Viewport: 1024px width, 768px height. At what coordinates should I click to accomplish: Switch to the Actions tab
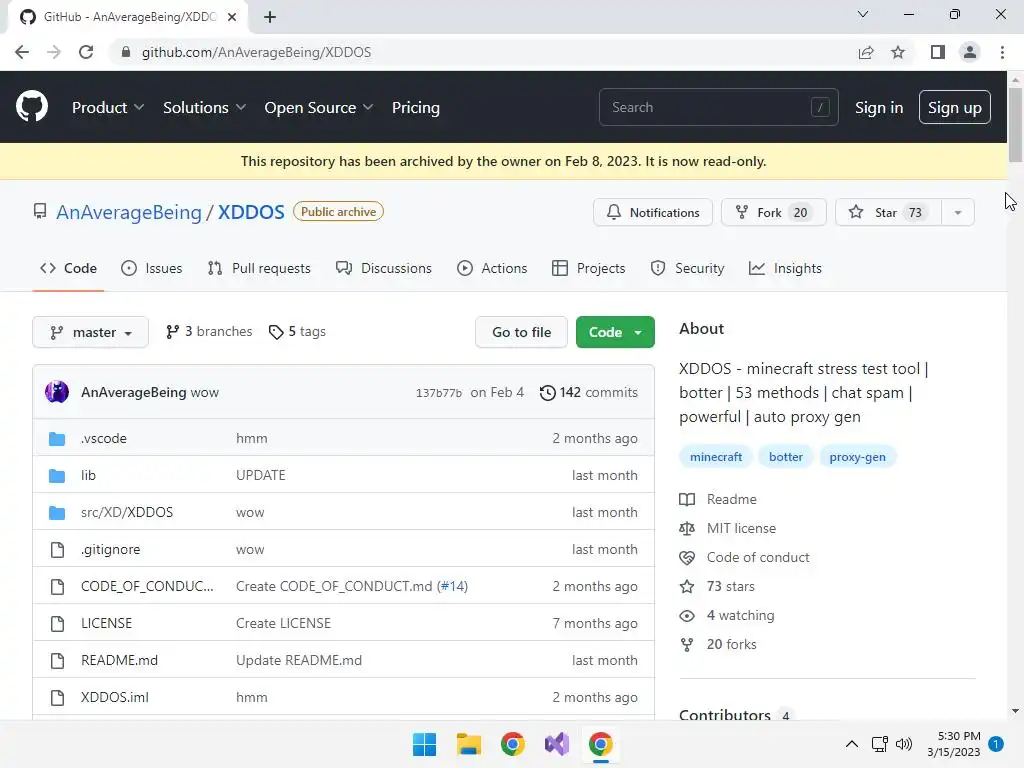click(492, 268)
